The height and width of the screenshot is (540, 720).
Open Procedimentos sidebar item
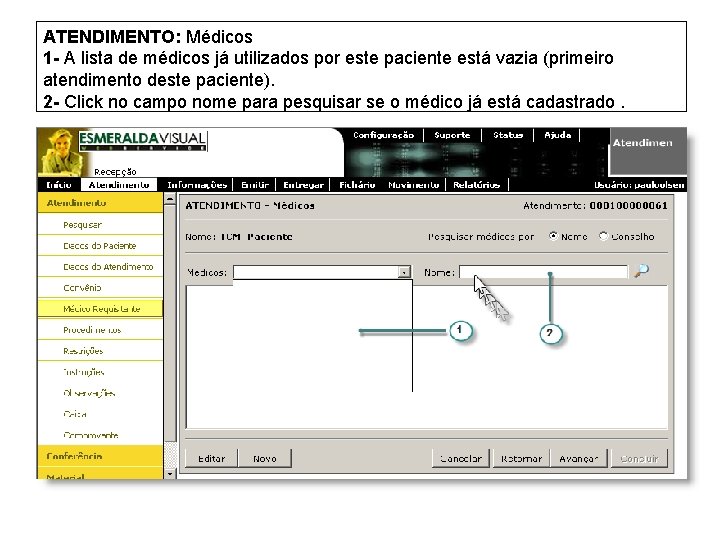(100, 330)
